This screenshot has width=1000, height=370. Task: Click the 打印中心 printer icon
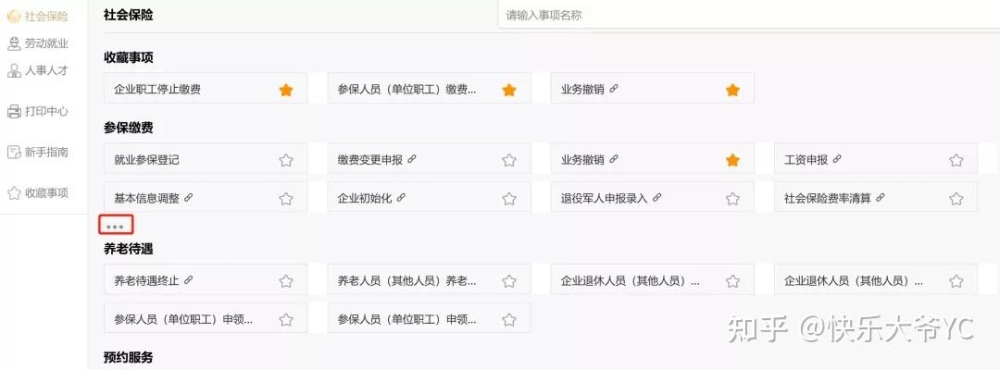tap(14, 112)
